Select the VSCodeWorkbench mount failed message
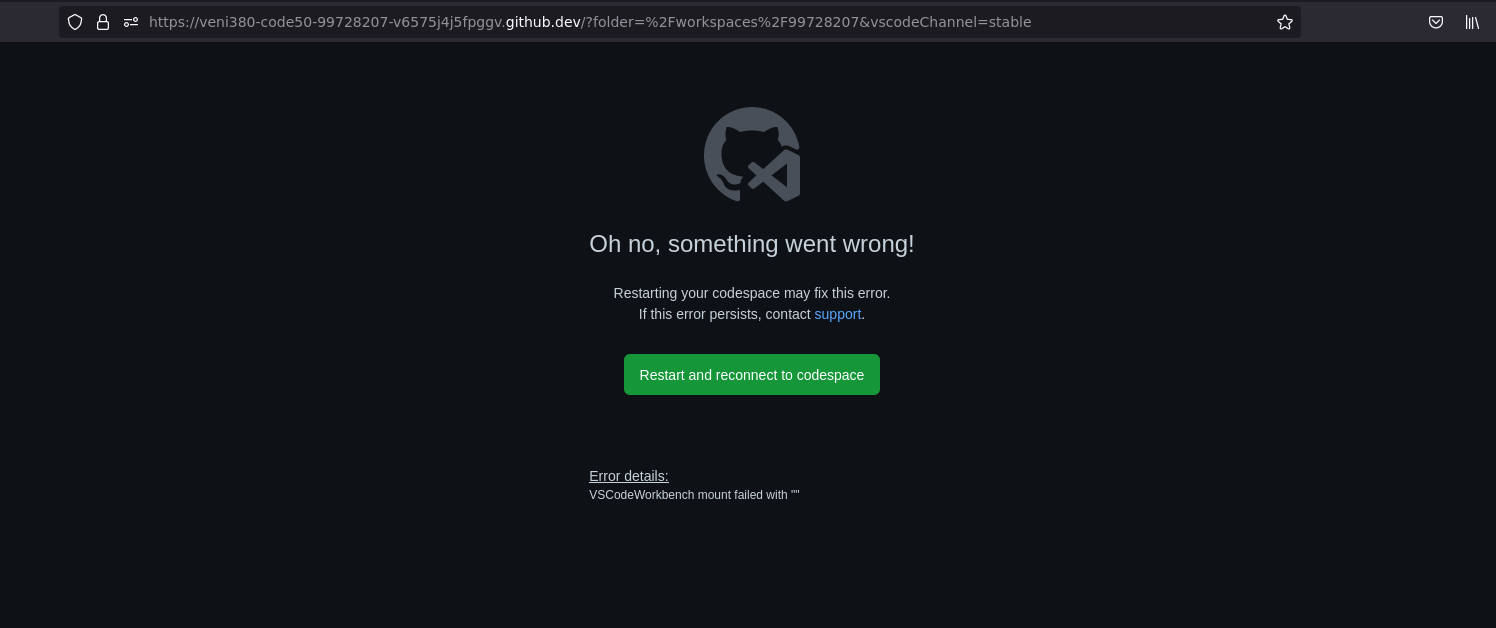Image resolution: width=1496 pixels, height=628 pixels. click(694, 495)
